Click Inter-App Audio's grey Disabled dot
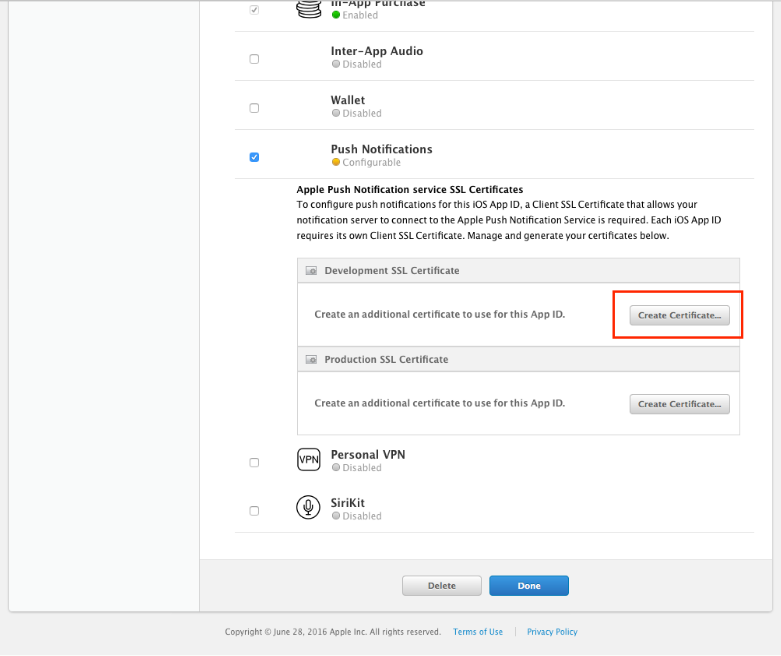The image size is (781, 656). pos(336,64)
